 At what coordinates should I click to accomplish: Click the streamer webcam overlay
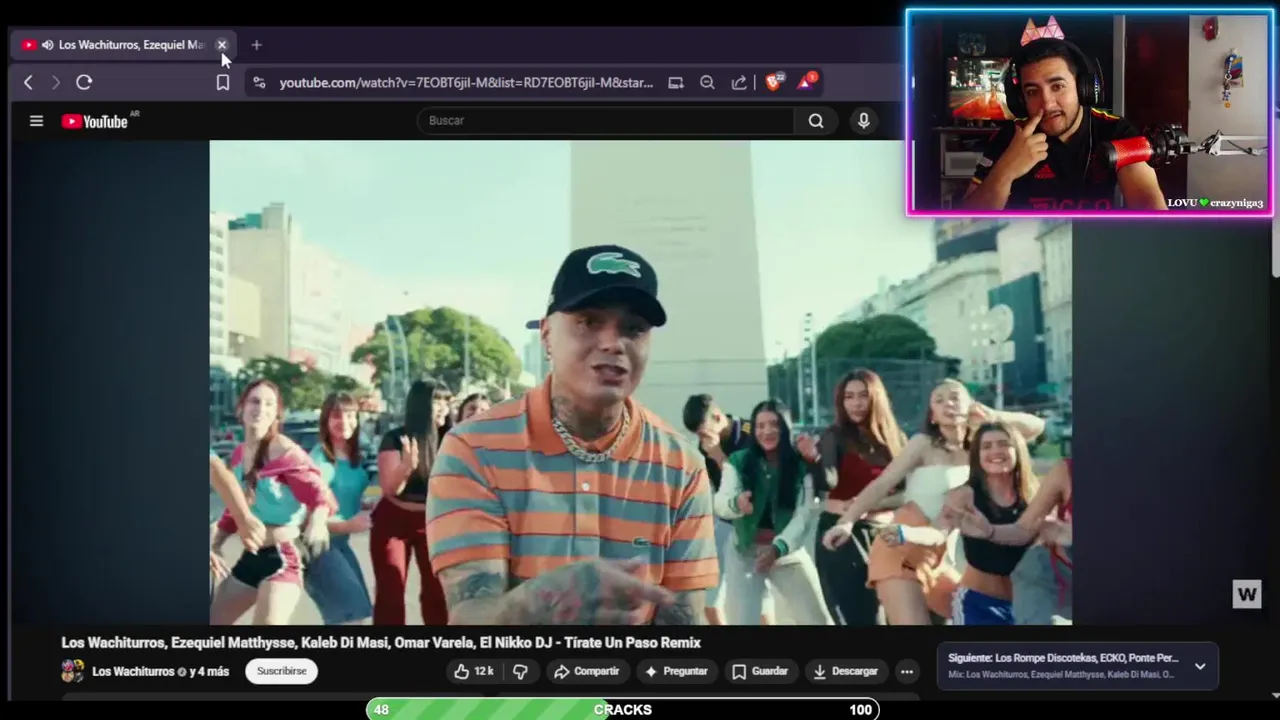(1090, 112)
